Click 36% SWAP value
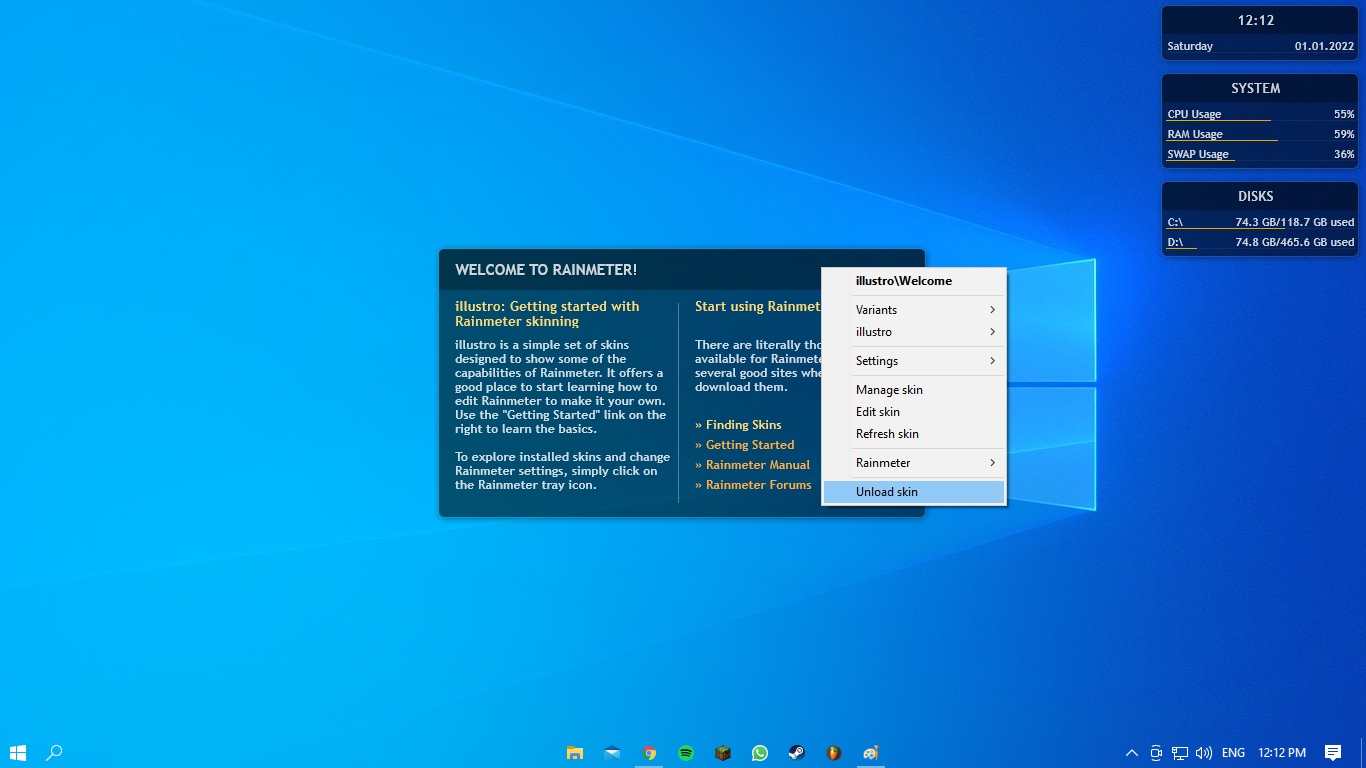The image size is (1366, 768). click(x=1344, y=154)
